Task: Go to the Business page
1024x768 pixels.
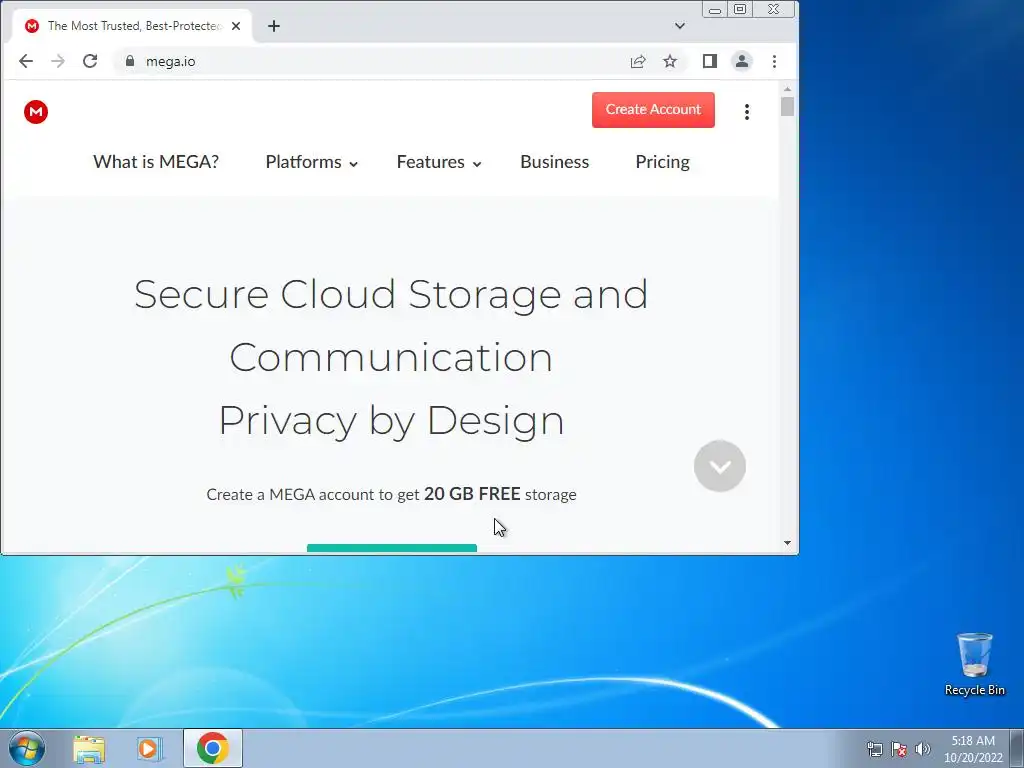Action: coord(554,162)
